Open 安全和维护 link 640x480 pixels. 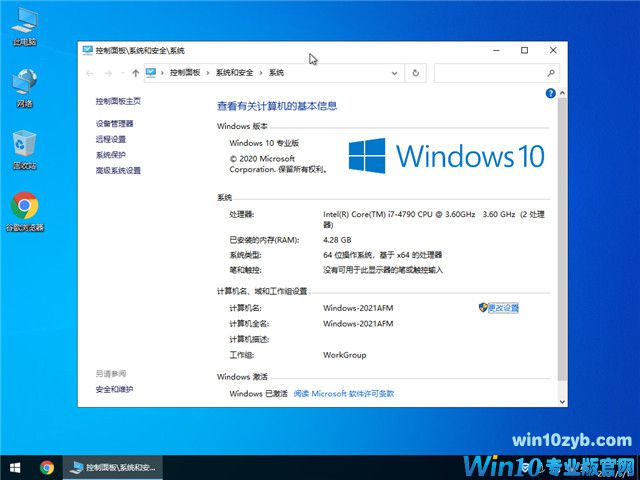click(115, 389)
